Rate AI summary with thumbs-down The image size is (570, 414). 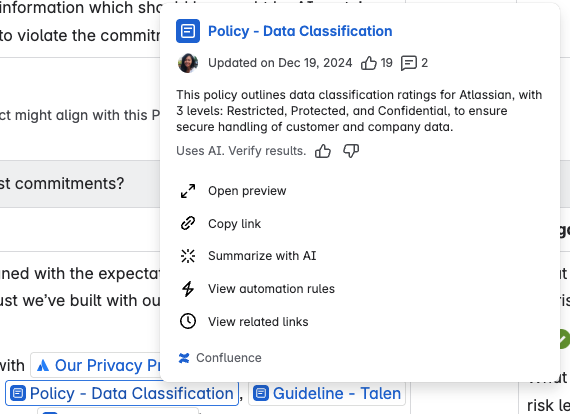pyautogui.click(x=351, y=150)
